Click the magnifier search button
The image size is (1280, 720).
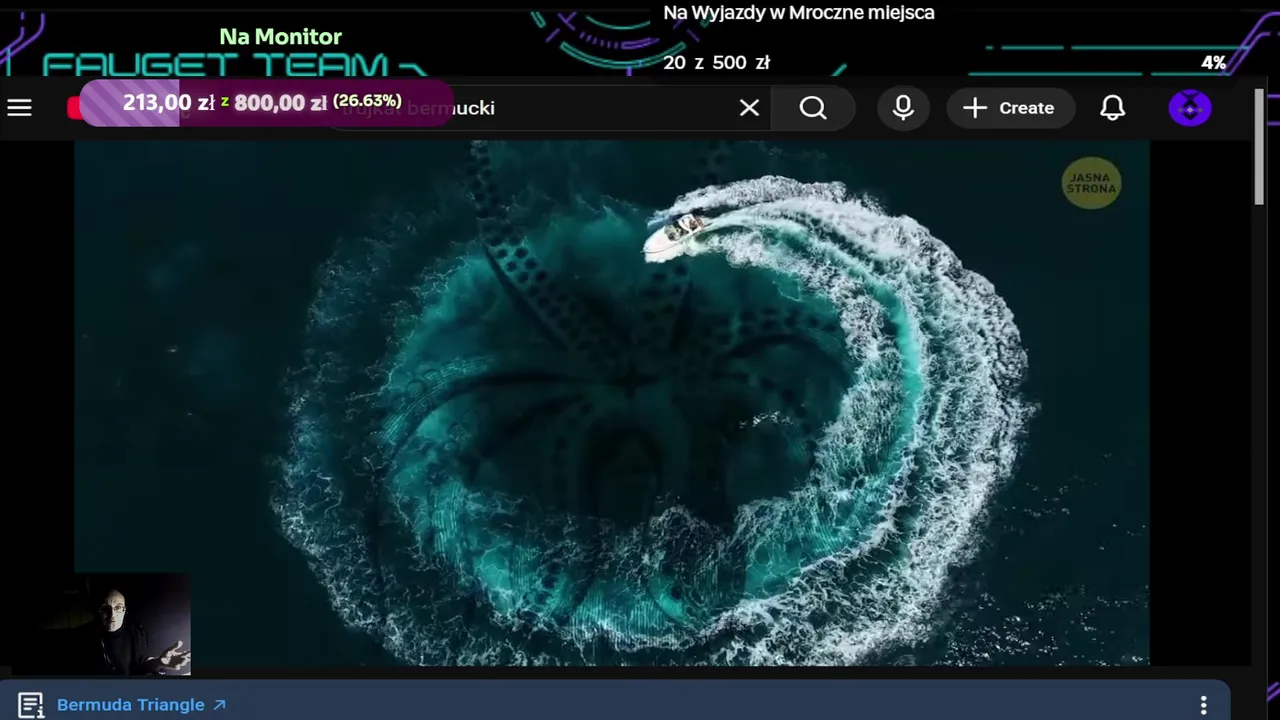813,108
